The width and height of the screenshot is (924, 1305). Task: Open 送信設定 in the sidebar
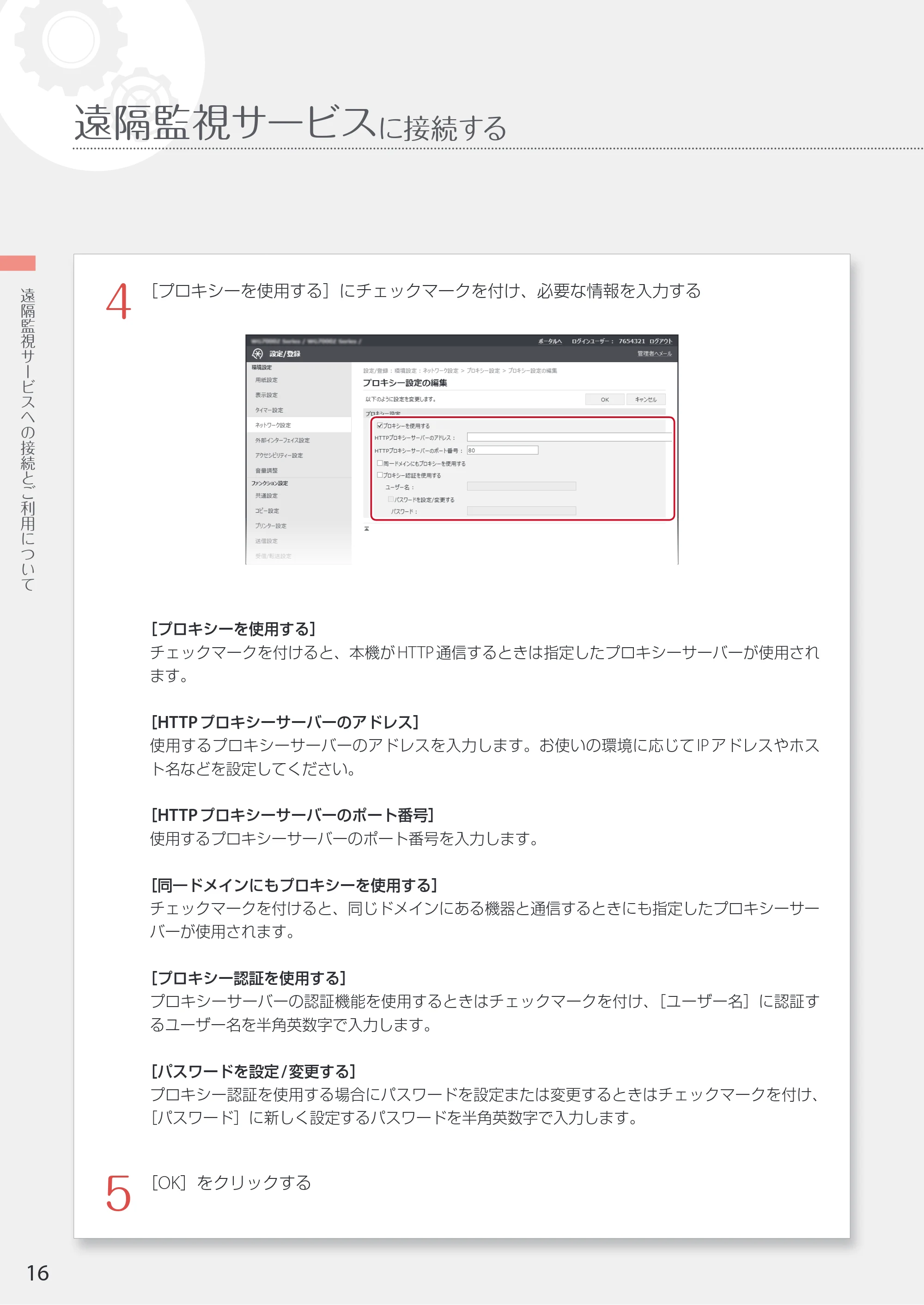pyautogui.click(x=266, y=541)
